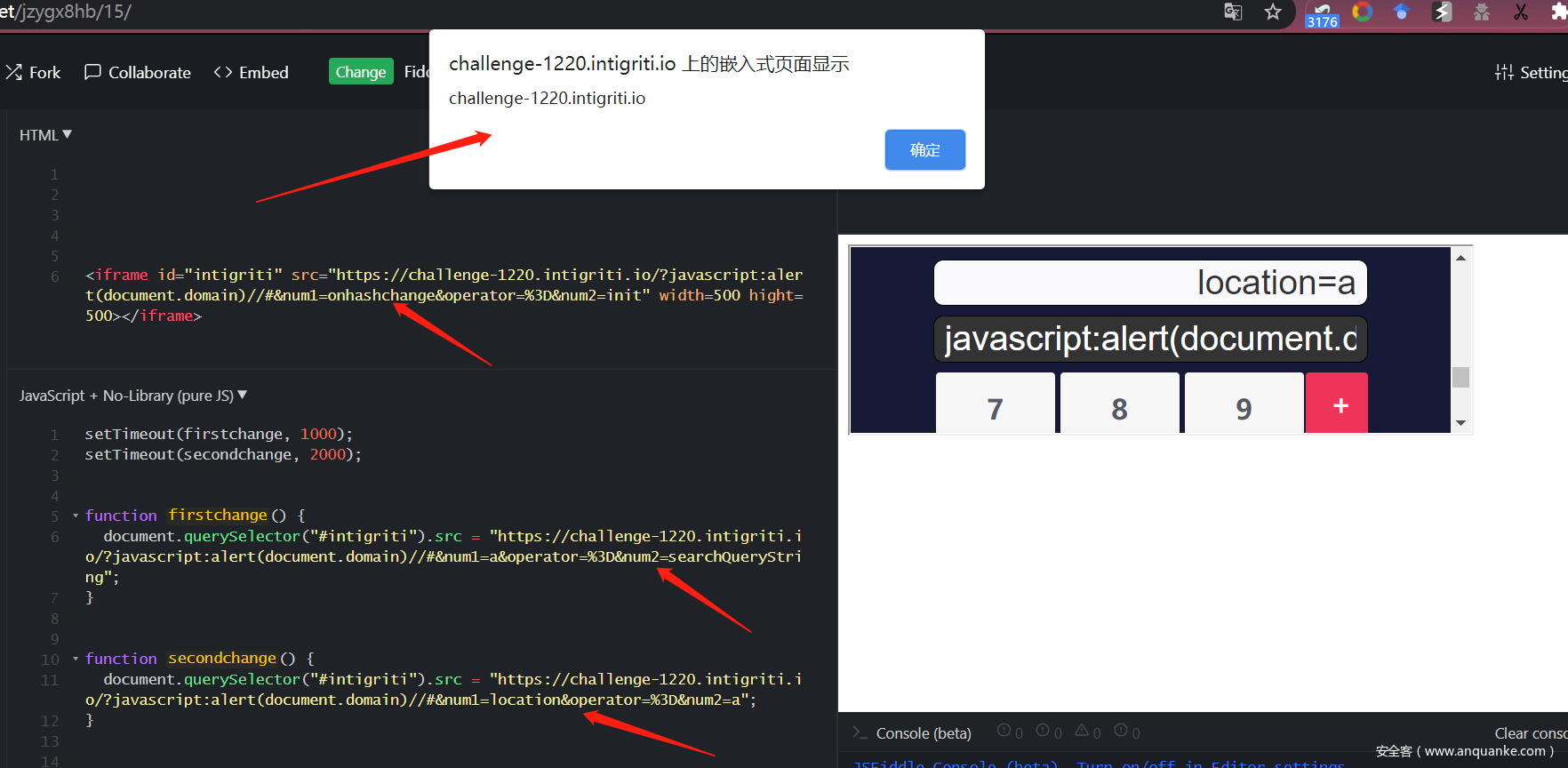Viewport: 1568px width, 768px height.
Task: Open the colorful ring extension icon
Action: (x=1362, y=12)
